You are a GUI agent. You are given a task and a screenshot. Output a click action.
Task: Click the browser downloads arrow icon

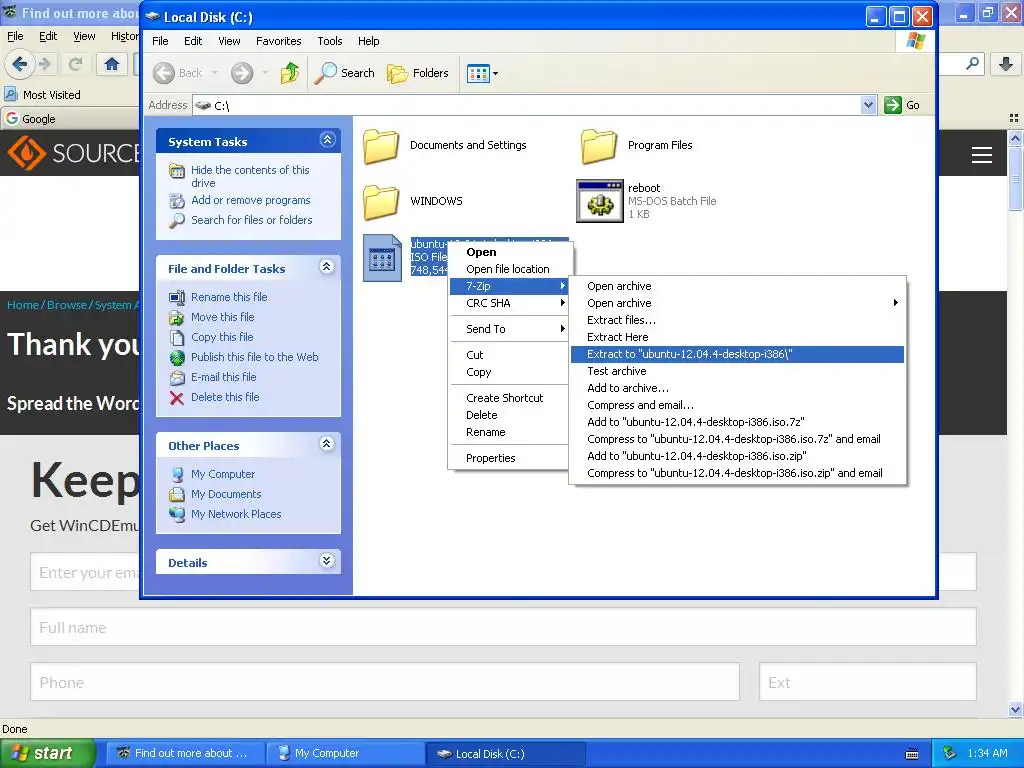click(1006, 64)
